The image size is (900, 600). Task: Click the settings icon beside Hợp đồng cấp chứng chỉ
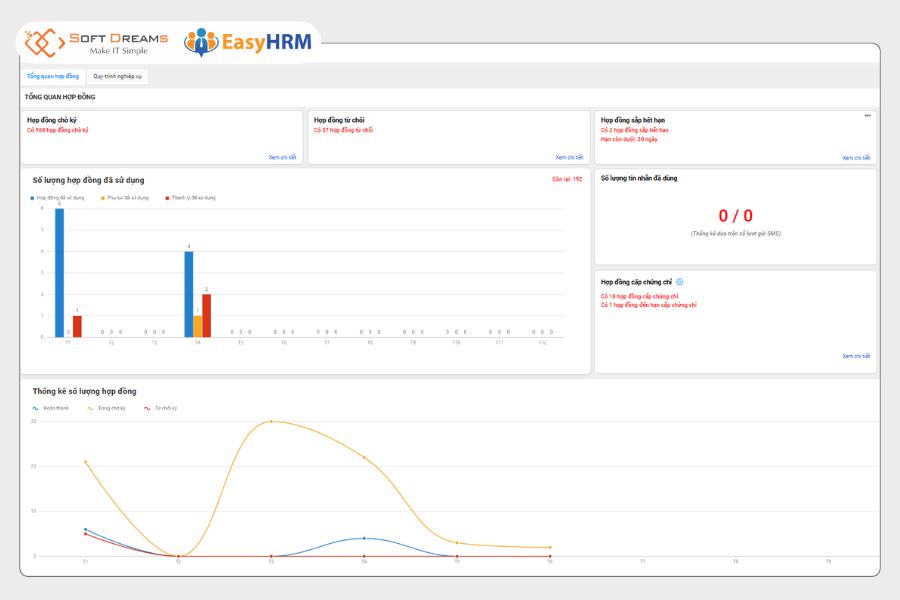(x=680, y=282)
